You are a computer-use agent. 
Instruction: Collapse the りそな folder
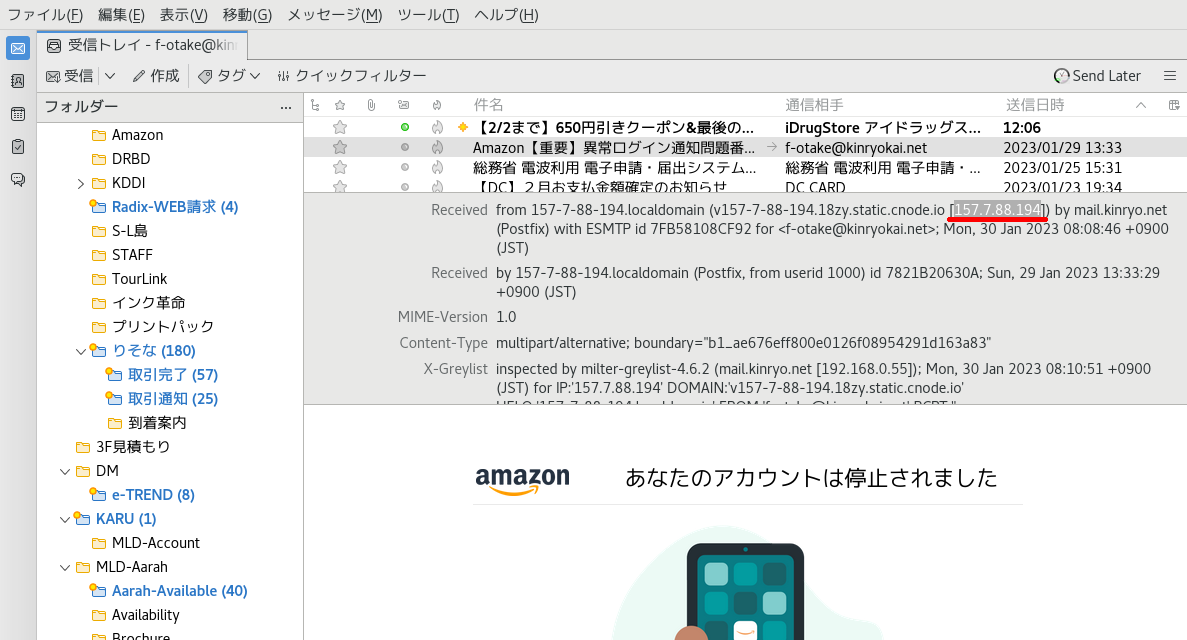click(81, 351)
